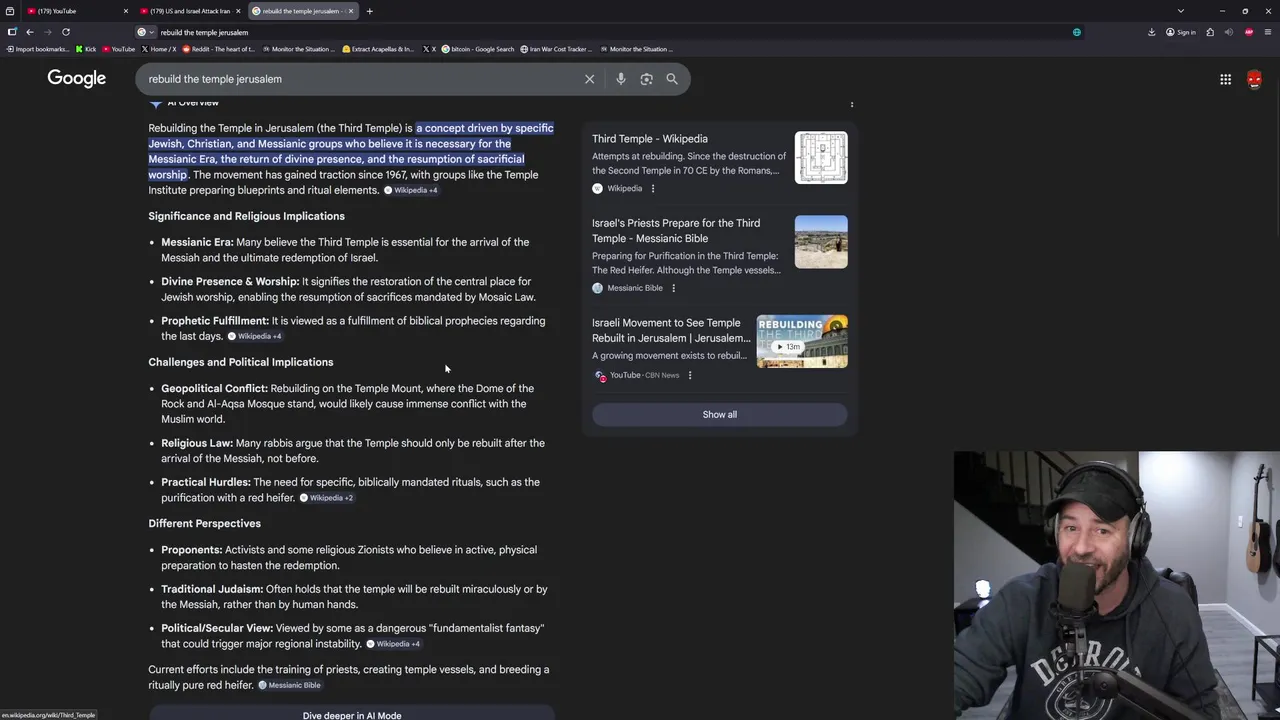Play the 'Building the Third' video thumbnail
Image resolution: width=1280 pixels, height=720 pixels.
(802, 342)
